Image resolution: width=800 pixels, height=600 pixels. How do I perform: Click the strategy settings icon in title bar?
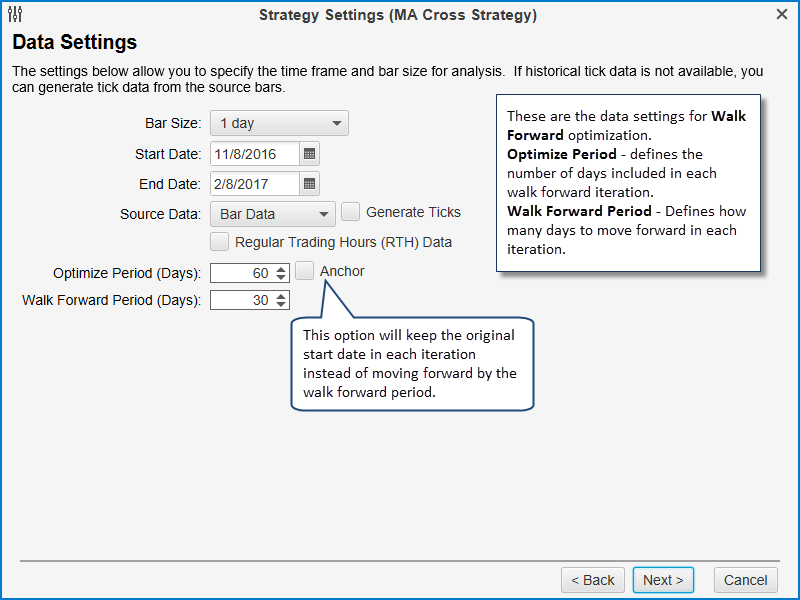pyautogui.click(x=14, y=15)
